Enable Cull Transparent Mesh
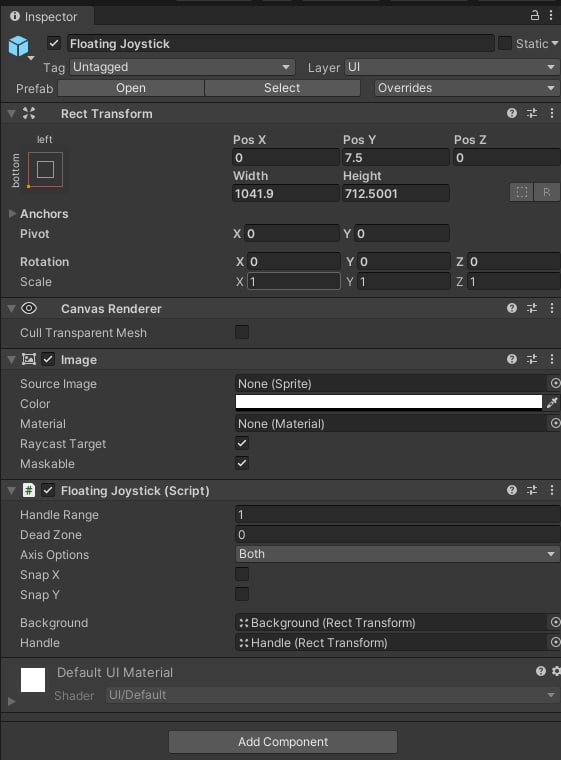 tap(242, 332)
